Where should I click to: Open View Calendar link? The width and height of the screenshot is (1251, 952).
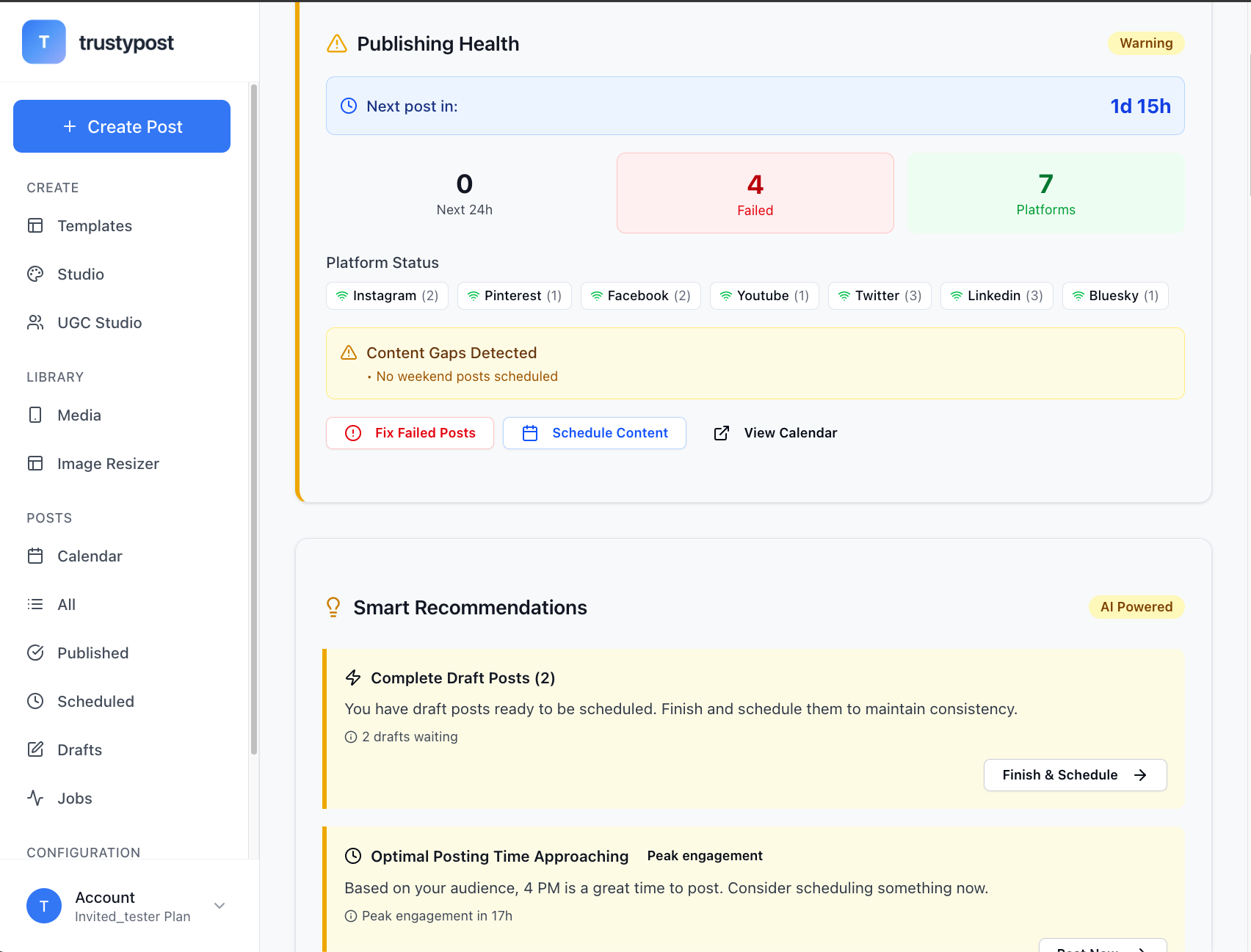tap(775, 433)
